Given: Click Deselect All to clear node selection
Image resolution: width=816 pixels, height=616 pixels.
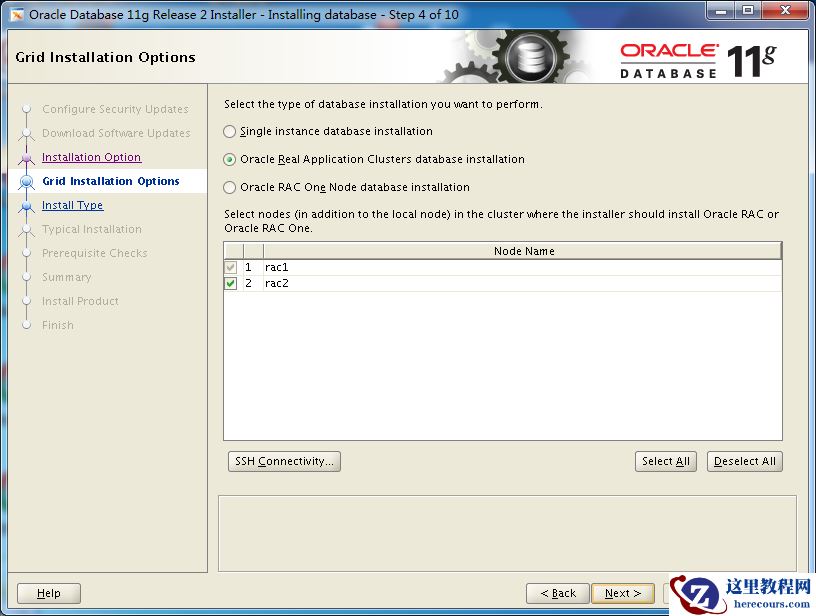Looking at the screenshot, I should (x=744, y=461).
